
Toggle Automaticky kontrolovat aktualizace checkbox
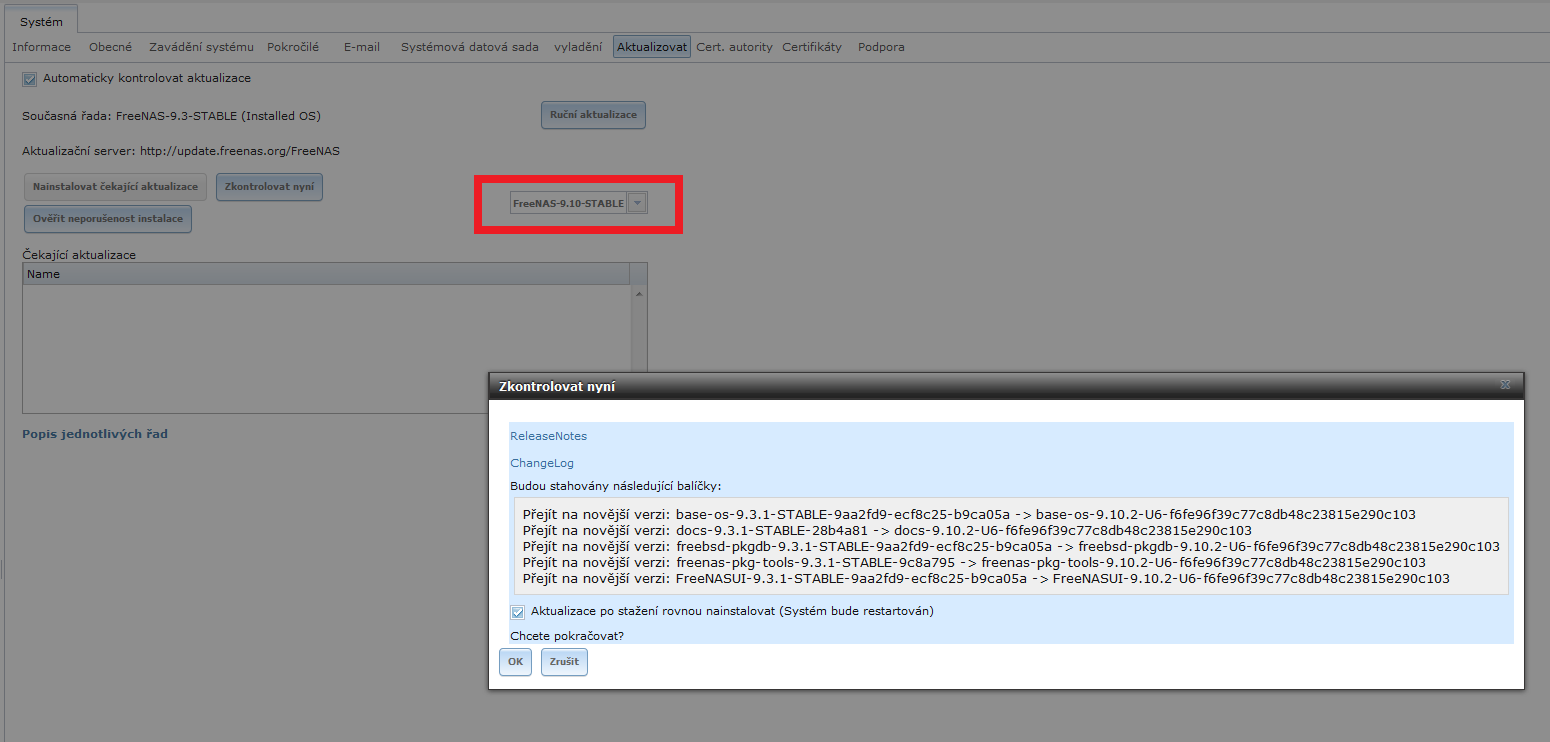click(x=29, y=78)
